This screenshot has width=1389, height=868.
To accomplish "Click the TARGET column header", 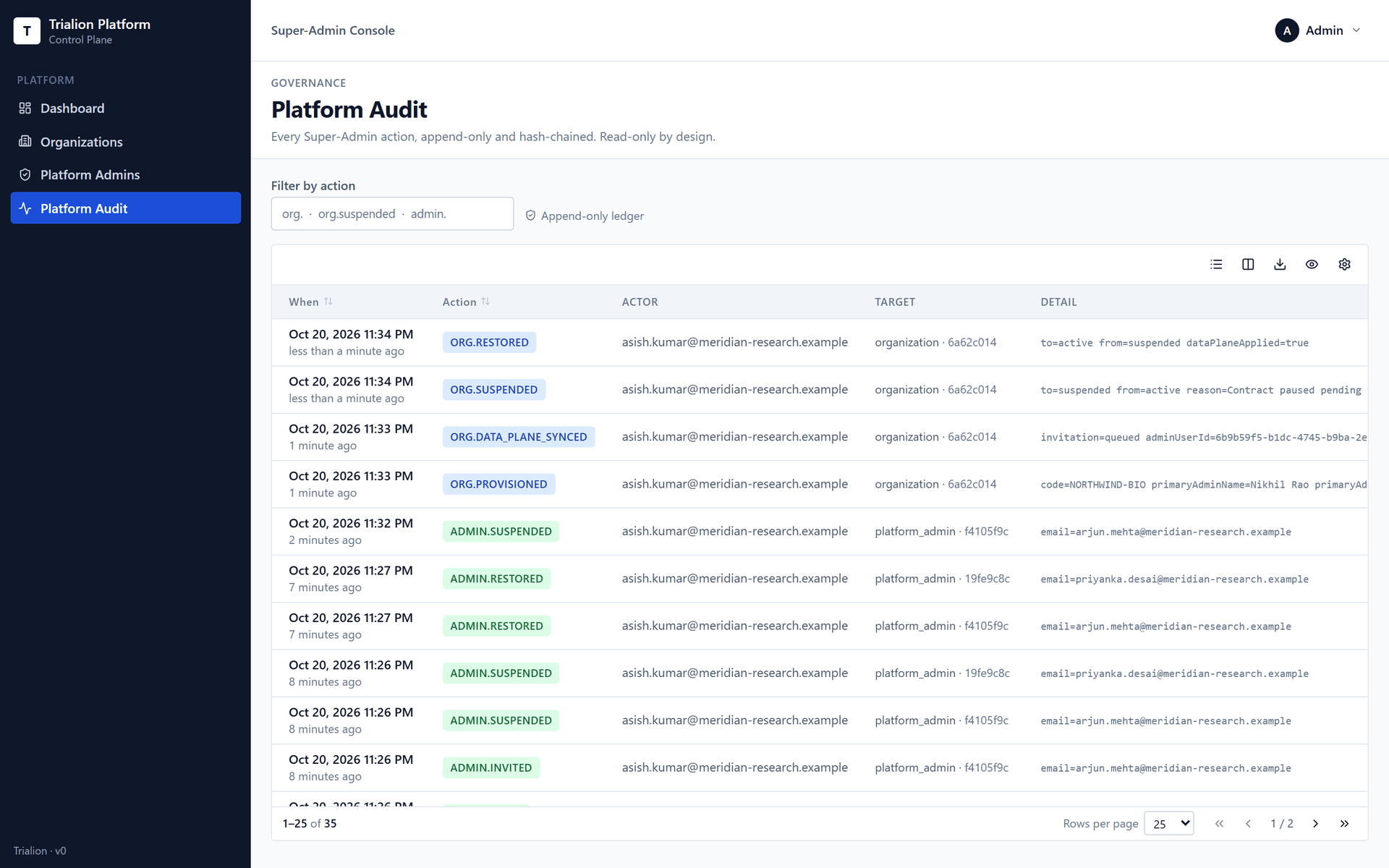I will (x=895, y=302).
